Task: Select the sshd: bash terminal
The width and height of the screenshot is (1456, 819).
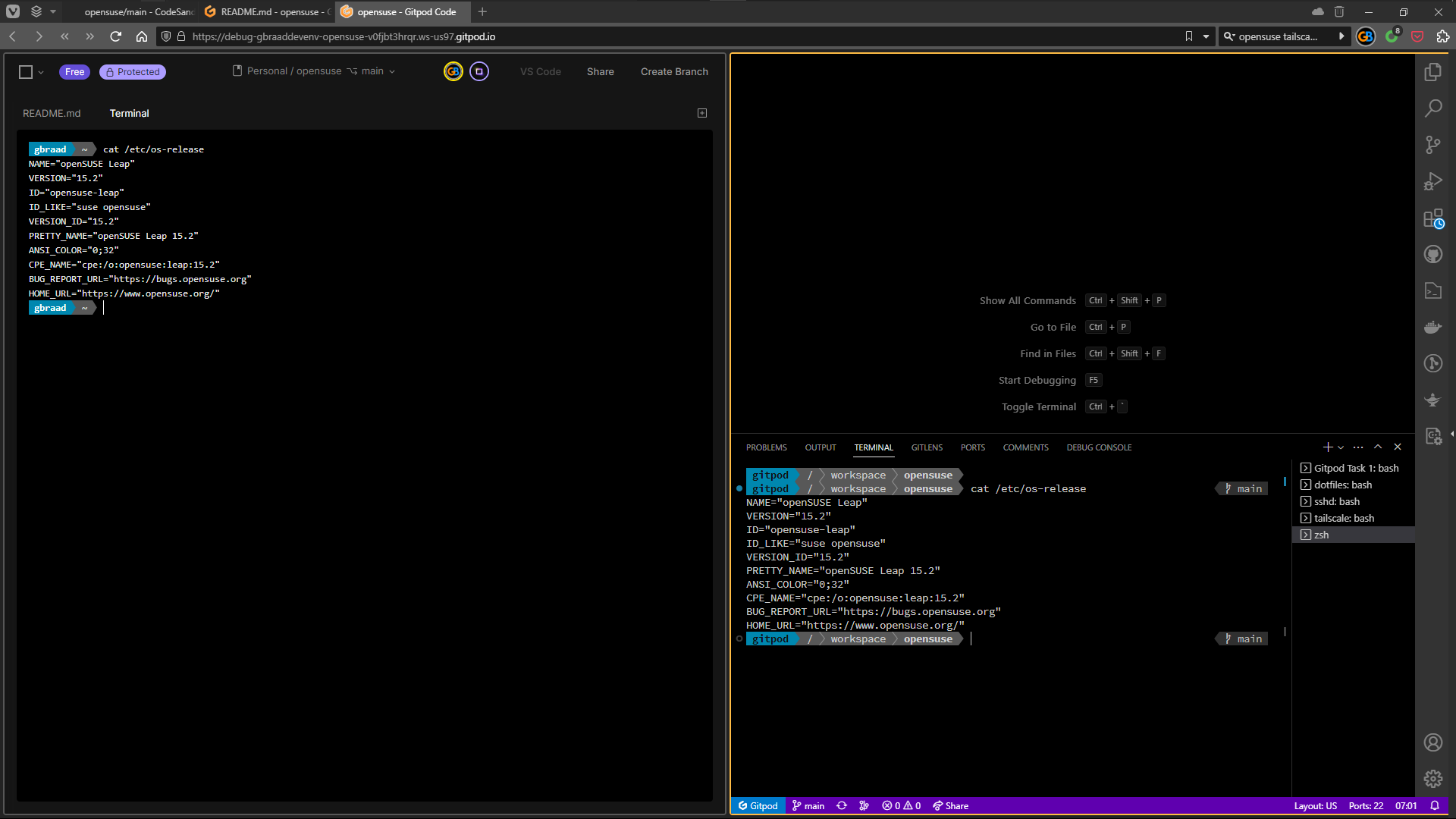Action: [x=1353, y=502]
